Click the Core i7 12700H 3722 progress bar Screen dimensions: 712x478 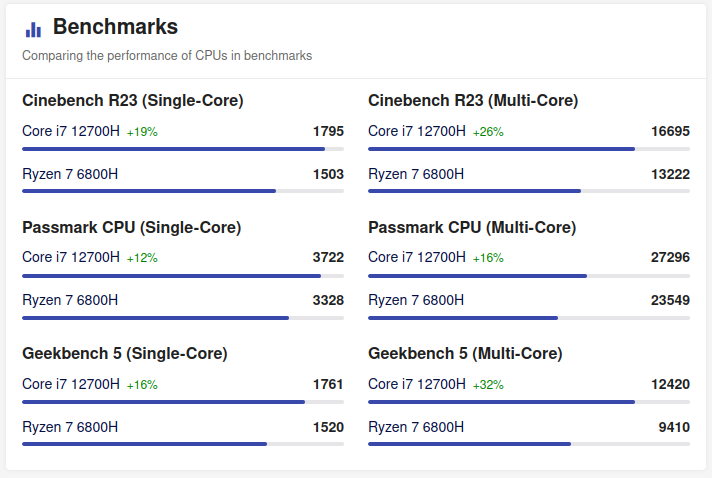click(x=183, y=276)
